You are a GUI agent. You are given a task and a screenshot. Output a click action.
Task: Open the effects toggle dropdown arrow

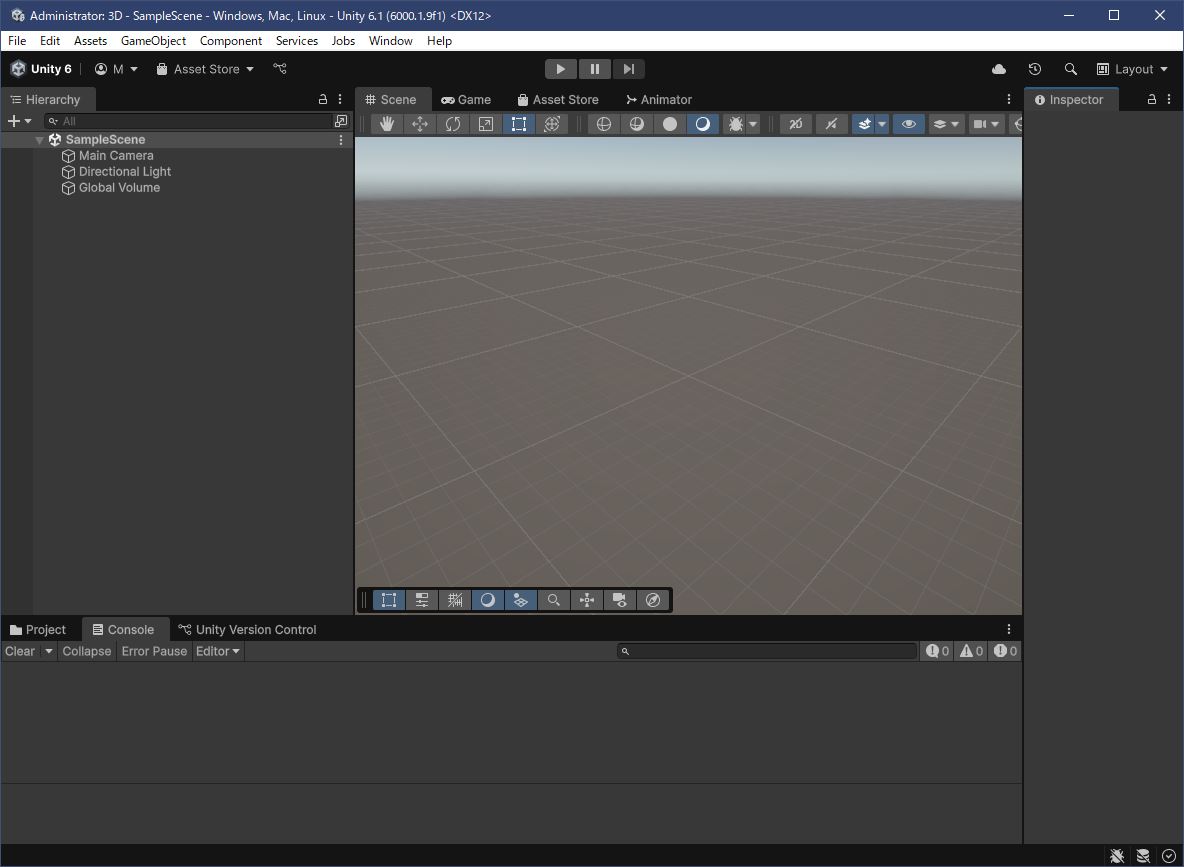click(882, 124)
